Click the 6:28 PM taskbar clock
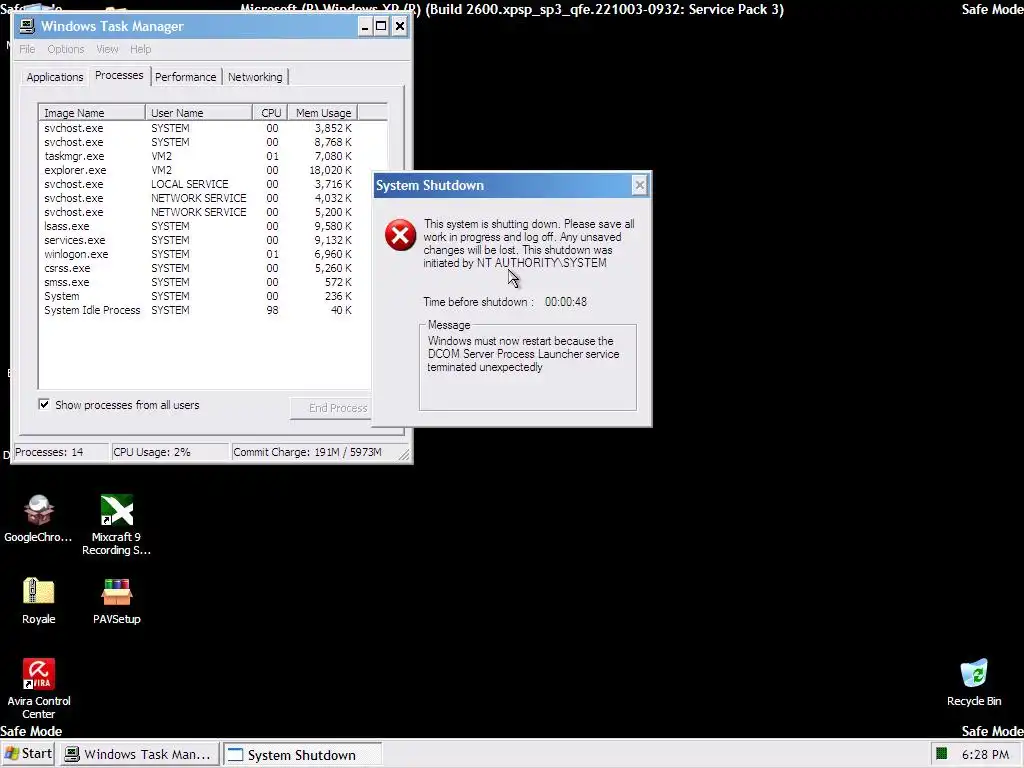 coord(985,754)
